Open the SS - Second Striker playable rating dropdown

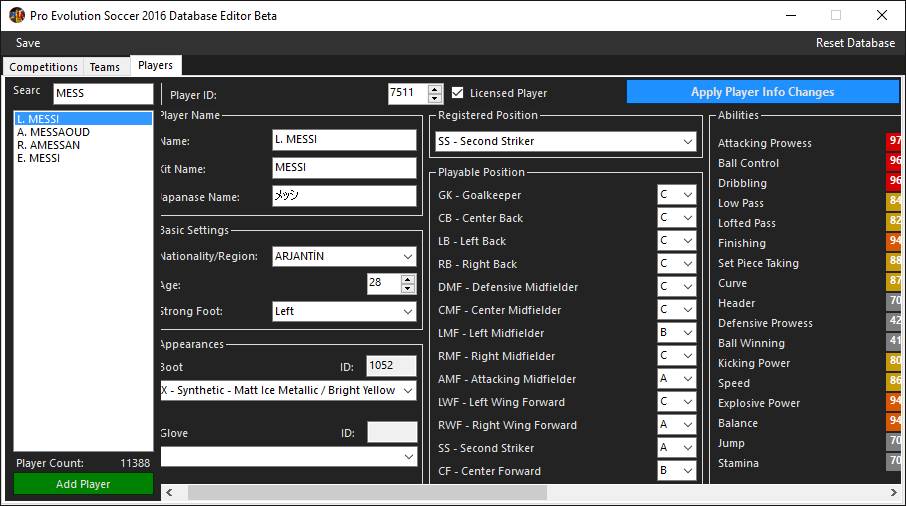point(677,448)
